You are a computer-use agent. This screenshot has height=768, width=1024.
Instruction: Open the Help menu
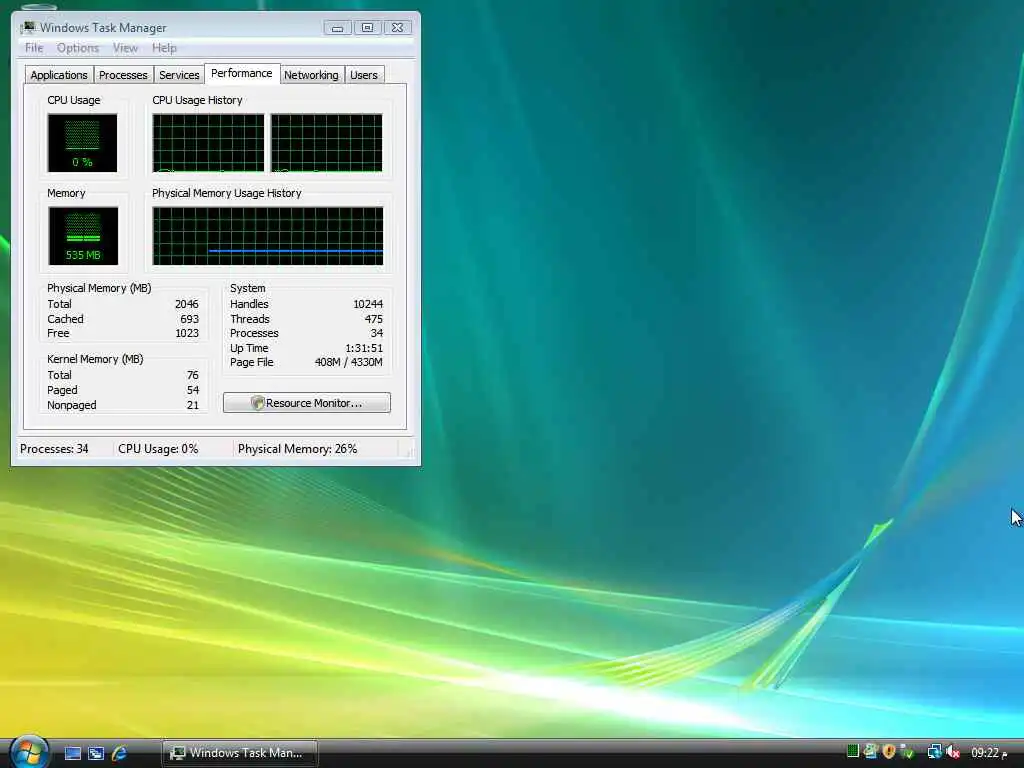(164, 48)
